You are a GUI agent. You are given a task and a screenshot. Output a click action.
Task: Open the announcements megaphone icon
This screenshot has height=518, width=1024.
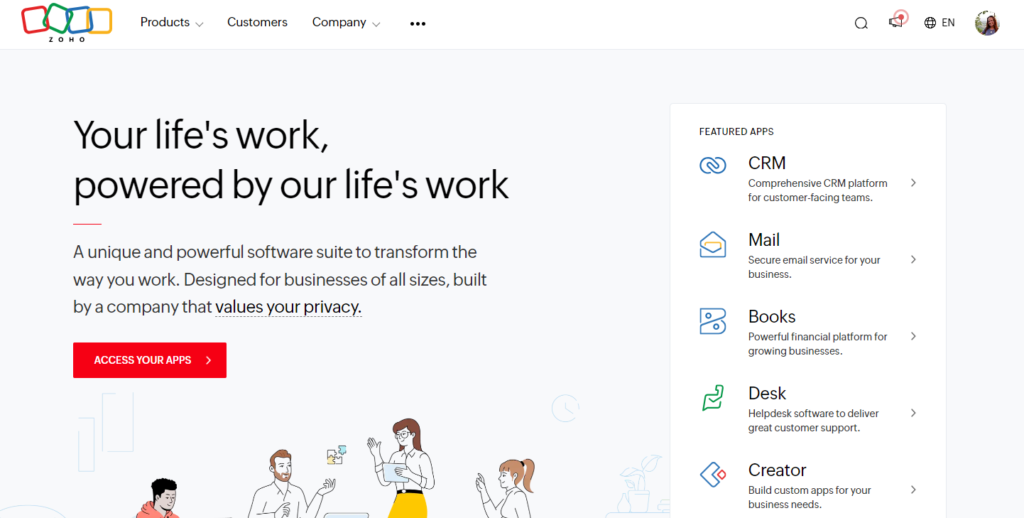click(896, 22)
